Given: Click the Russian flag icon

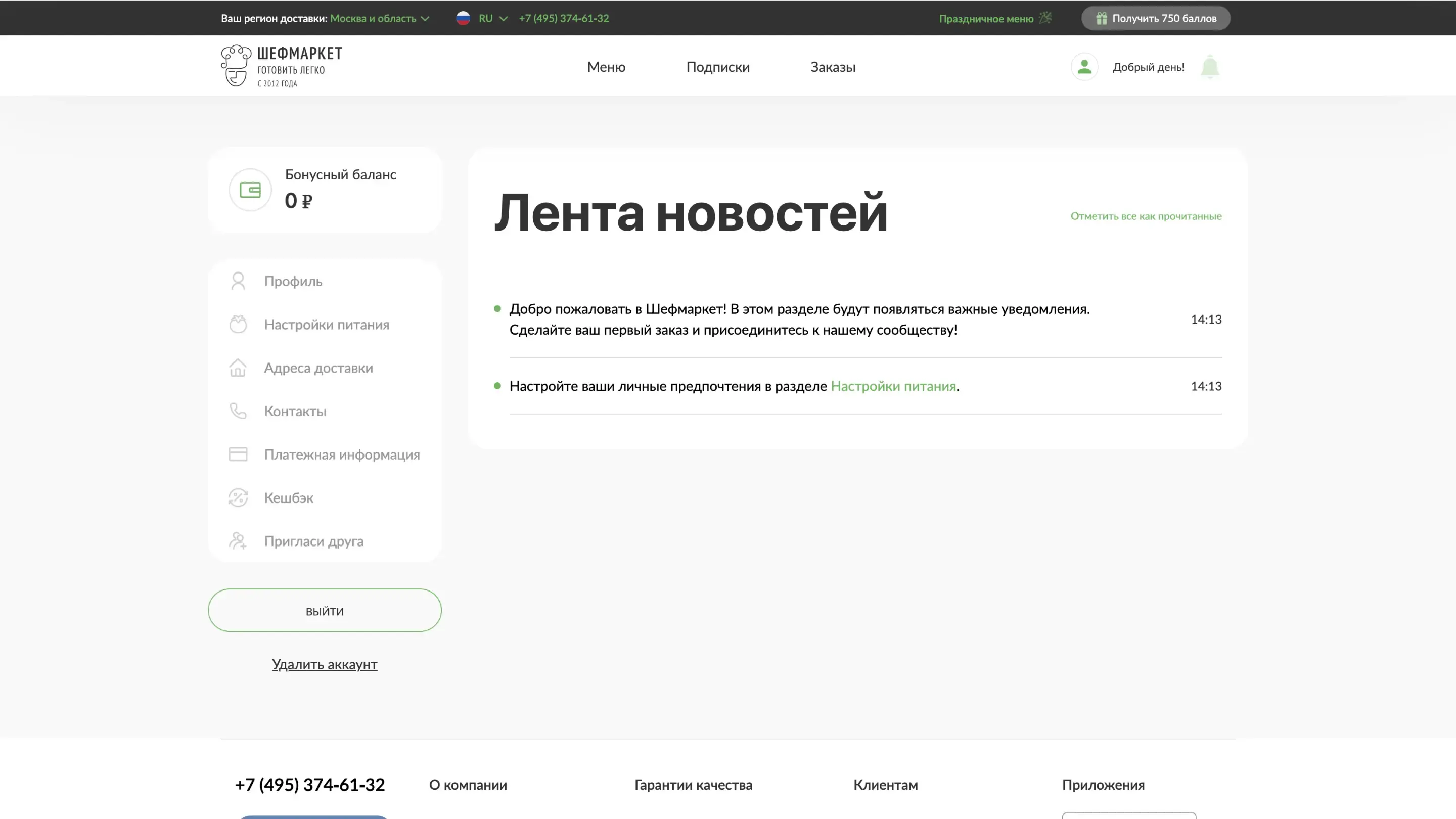Looking at the screenshot, I should pyautogui.click(x=463, y=18).
